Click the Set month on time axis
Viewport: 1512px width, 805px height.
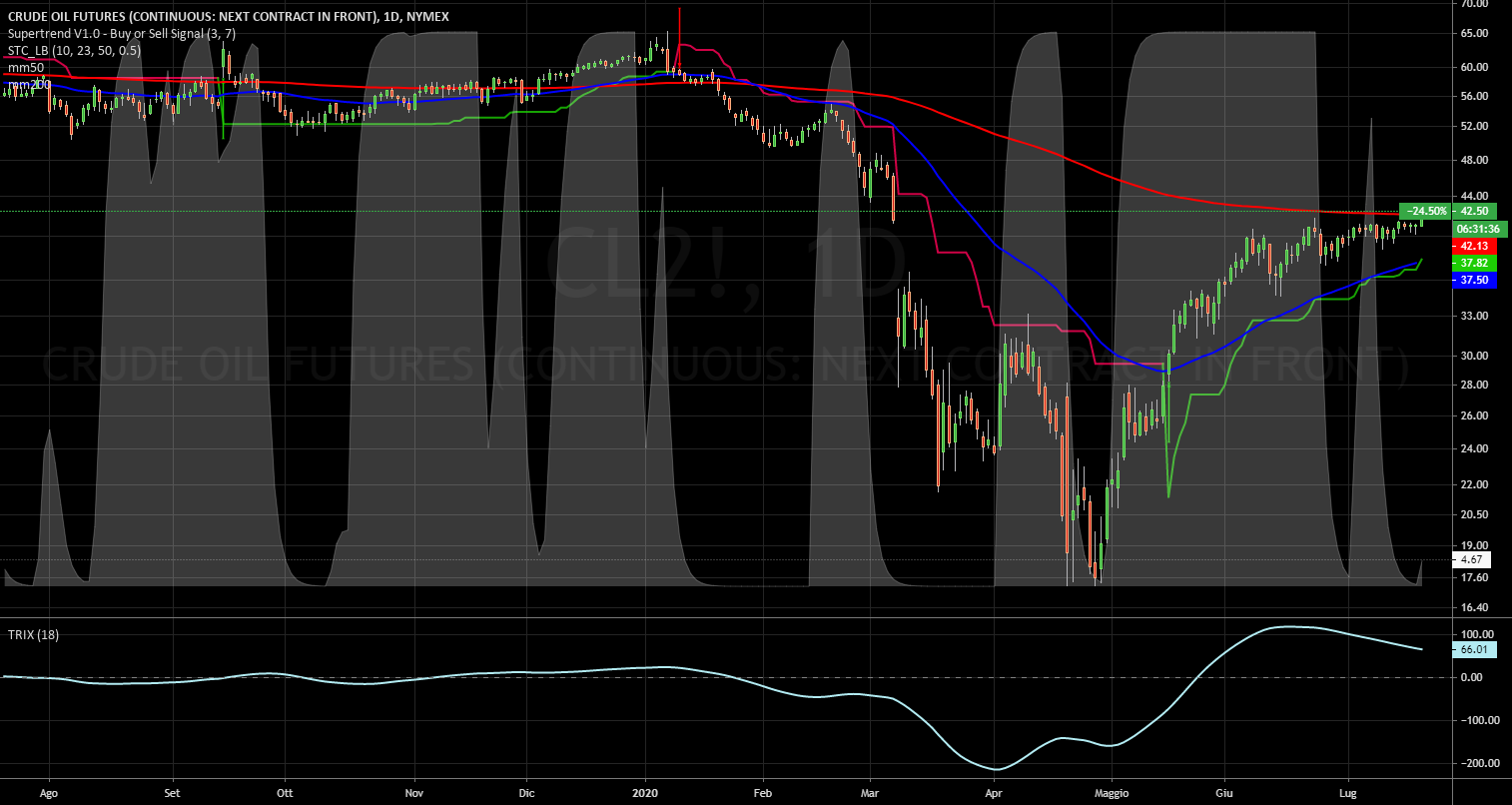click(172, 794)
